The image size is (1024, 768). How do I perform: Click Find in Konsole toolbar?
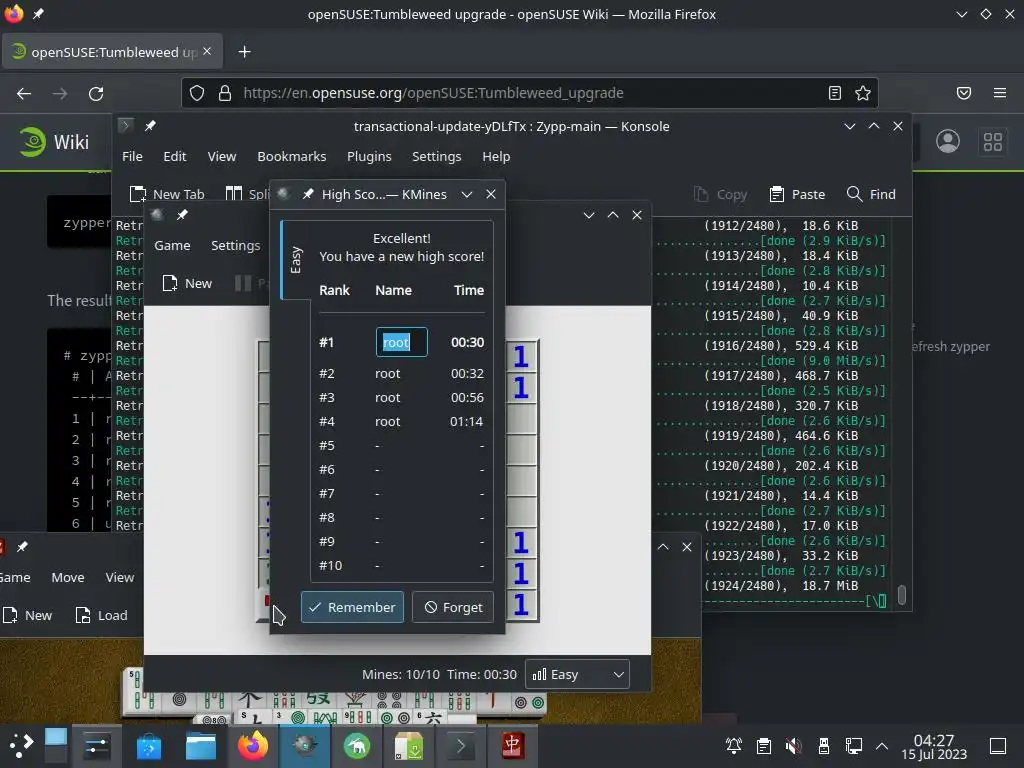coord(871,194)
